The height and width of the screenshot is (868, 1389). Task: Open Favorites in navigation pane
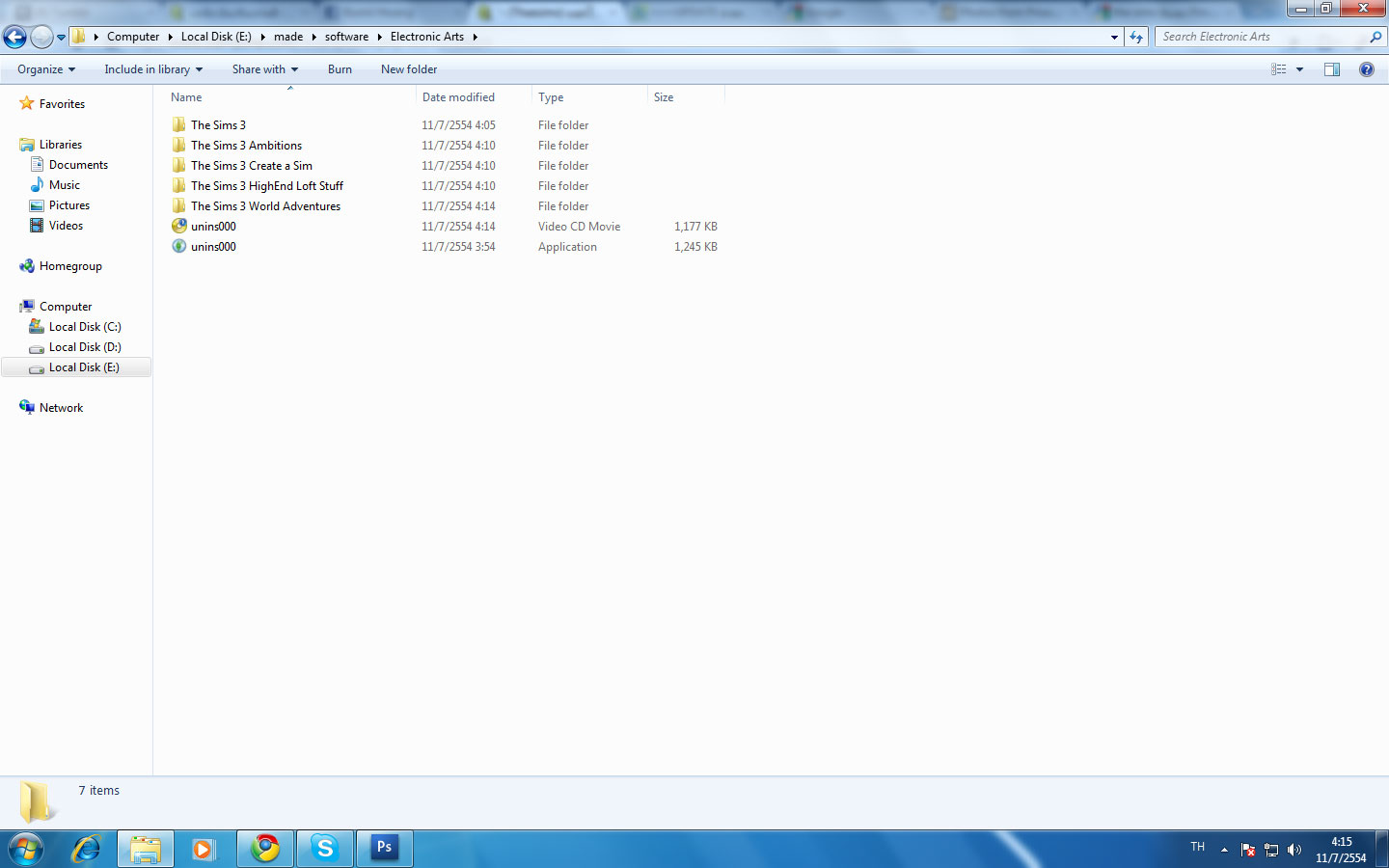[62, 104]
